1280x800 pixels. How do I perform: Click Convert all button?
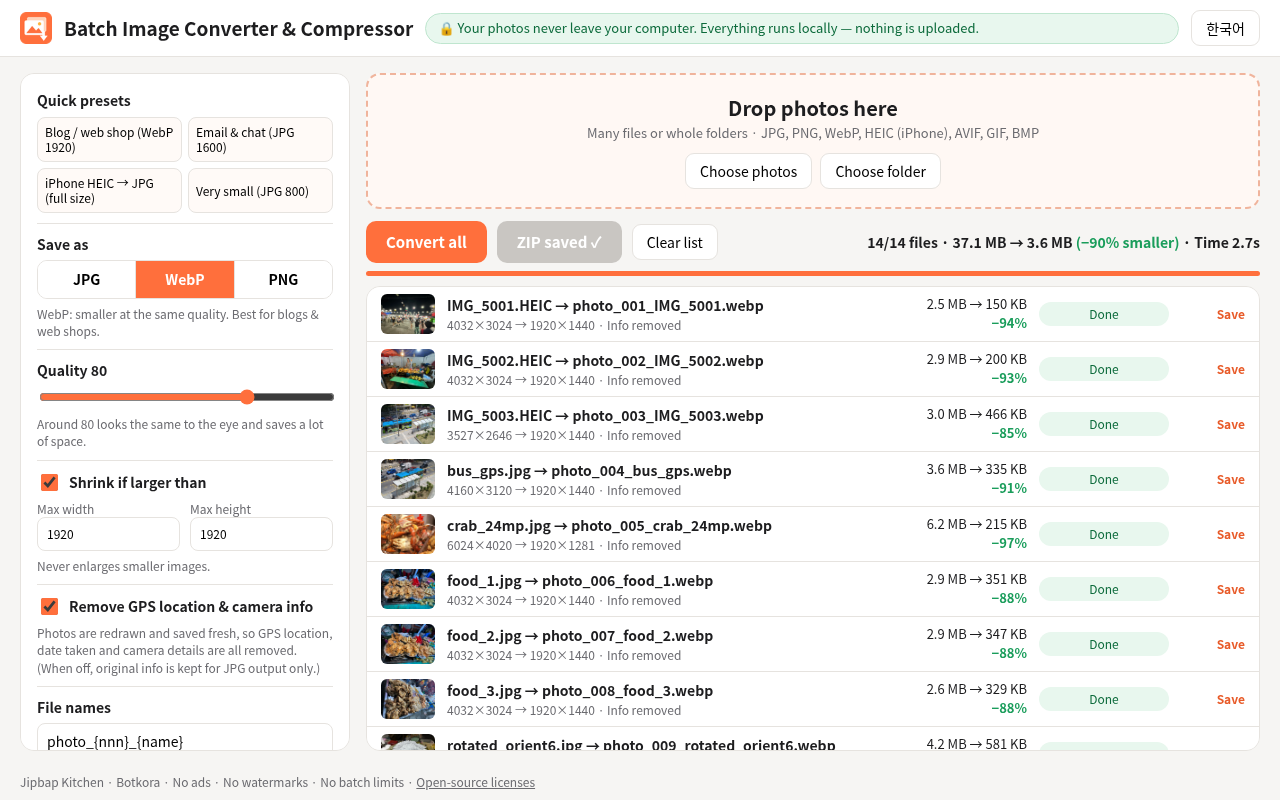[426, 242]
